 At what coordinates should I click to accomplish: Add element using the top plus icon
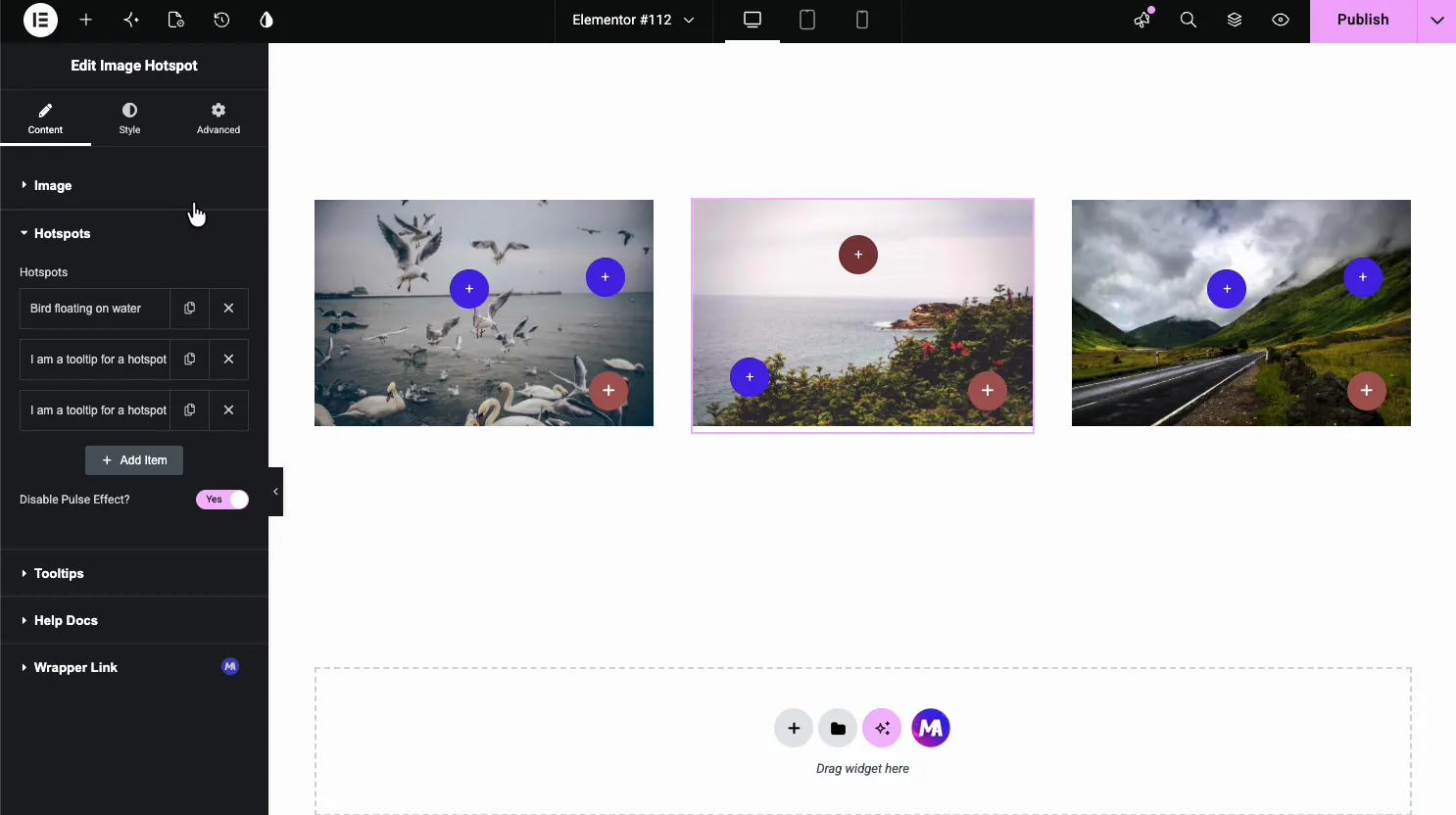click(x=85, y=20)
